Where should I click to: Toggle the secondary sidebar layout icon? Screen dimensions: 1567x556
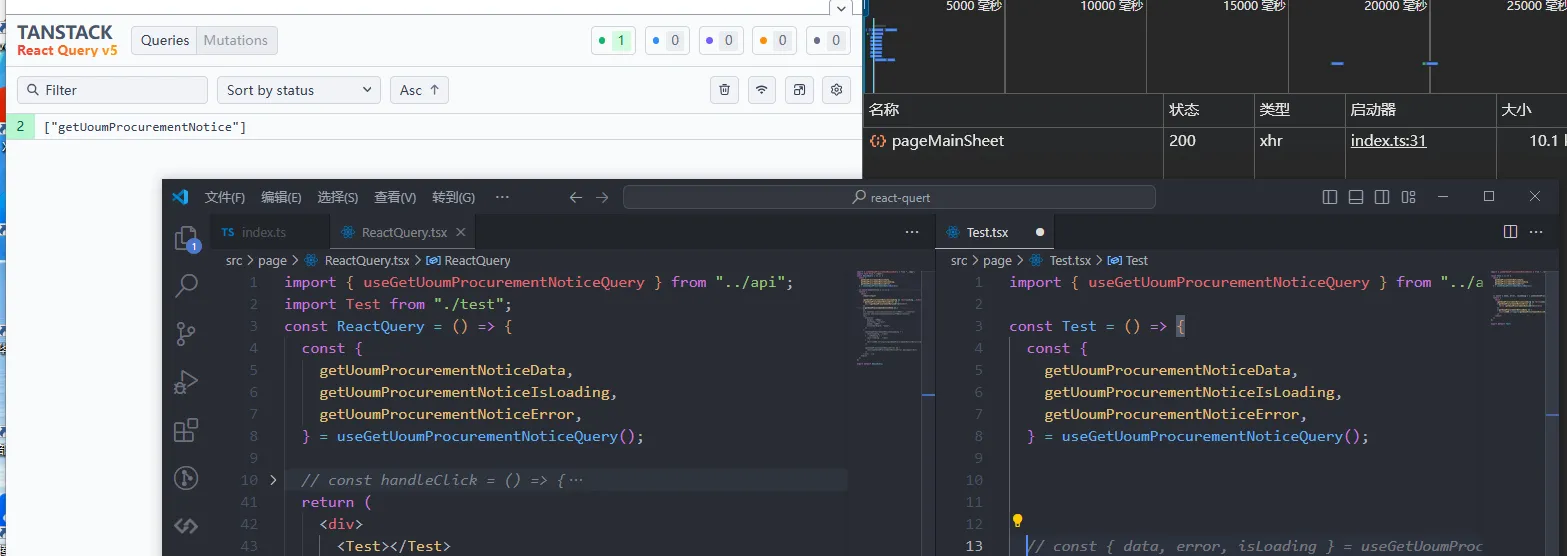(x=1382, y=197)
